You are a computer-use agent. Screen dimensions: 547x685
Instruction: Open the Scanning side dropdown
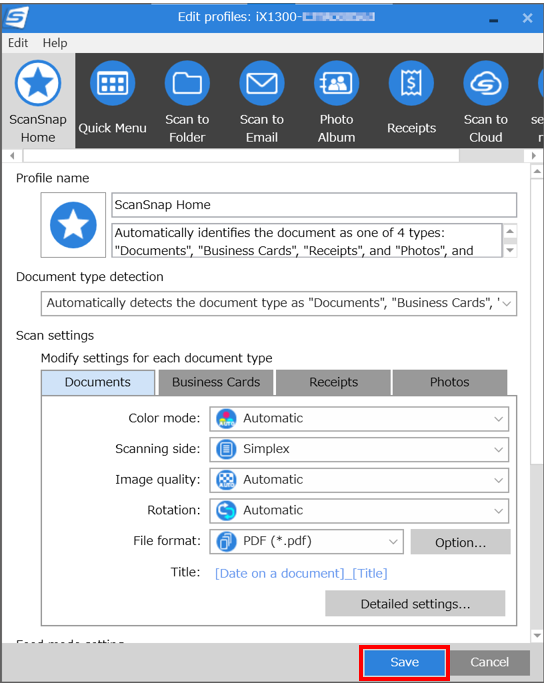359,450
